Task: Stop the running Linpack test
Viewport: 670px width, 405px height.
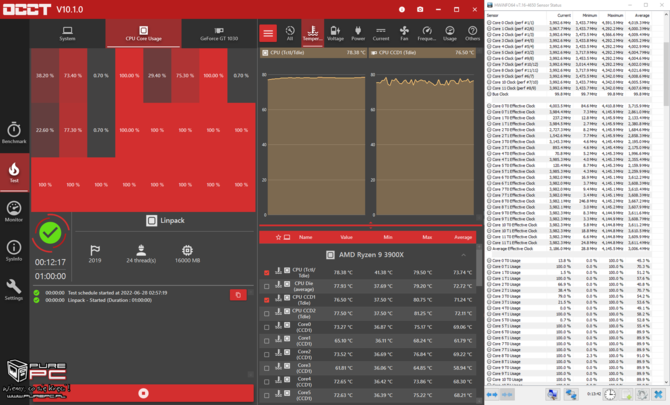Action: [144, 393]
